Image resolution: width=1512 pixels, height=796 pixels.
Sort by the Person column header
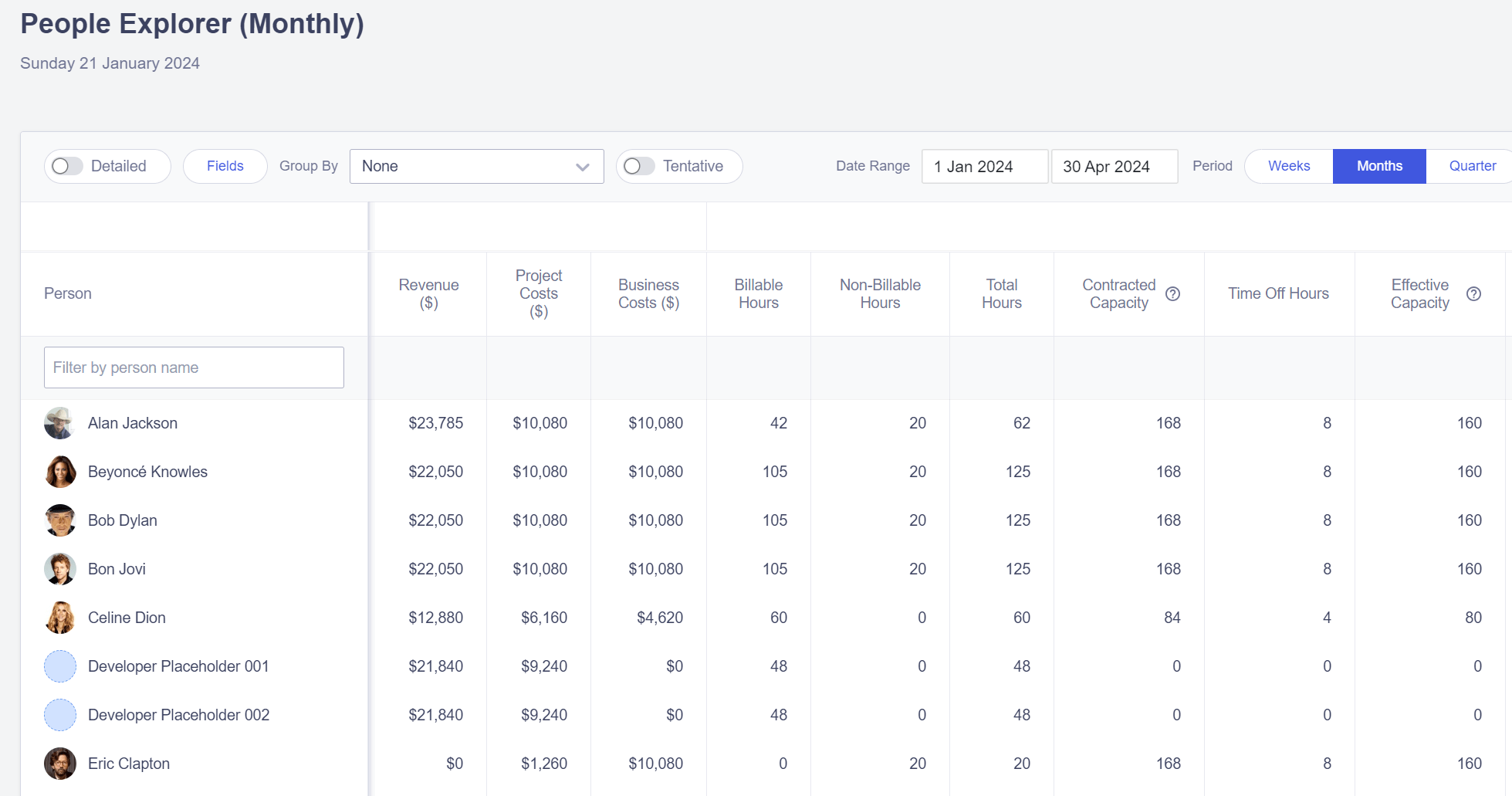tap(68, 293)
